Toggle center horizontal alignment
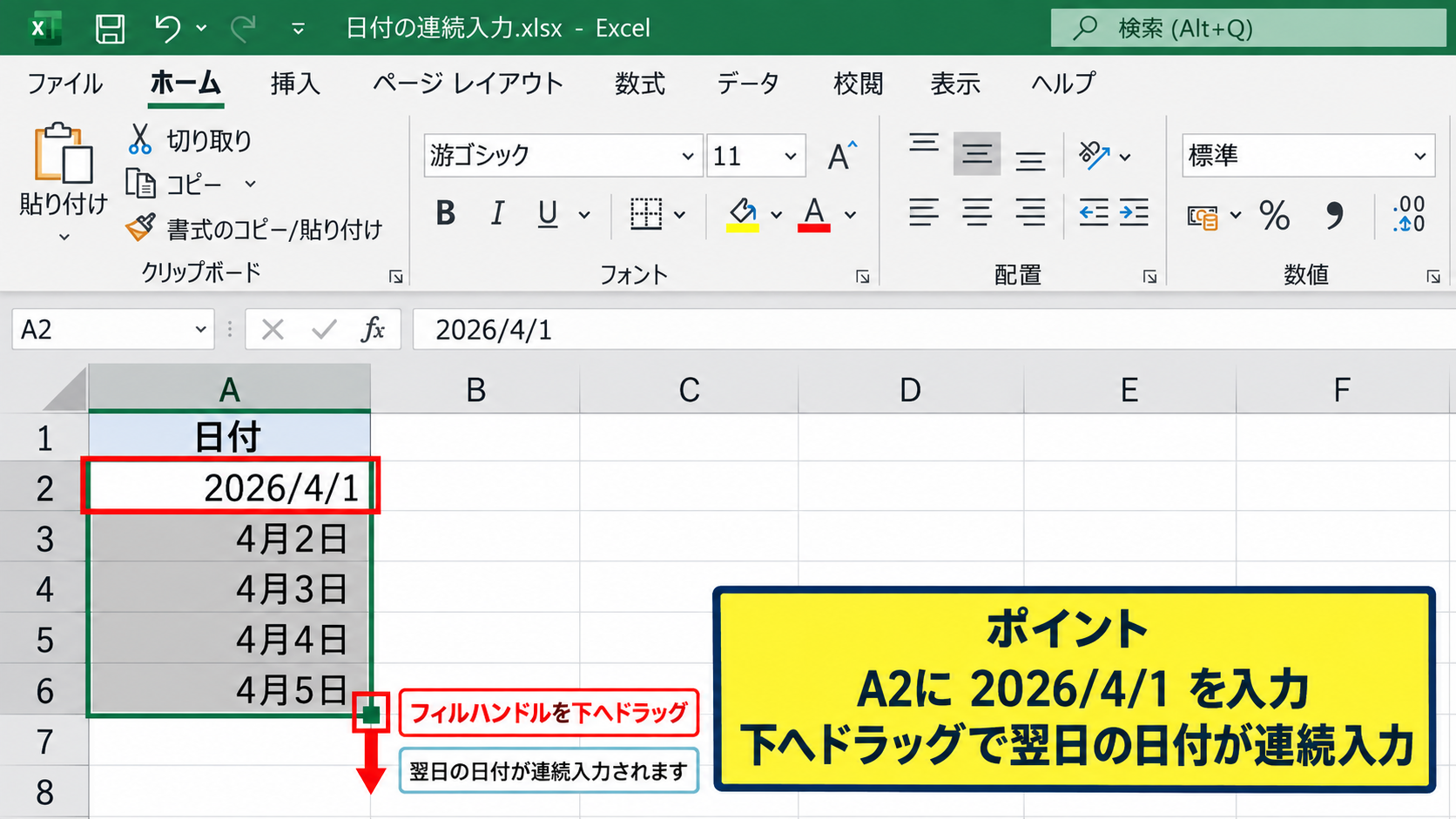This screenshot has height=819, width=1456. click(x=977, y=213)
